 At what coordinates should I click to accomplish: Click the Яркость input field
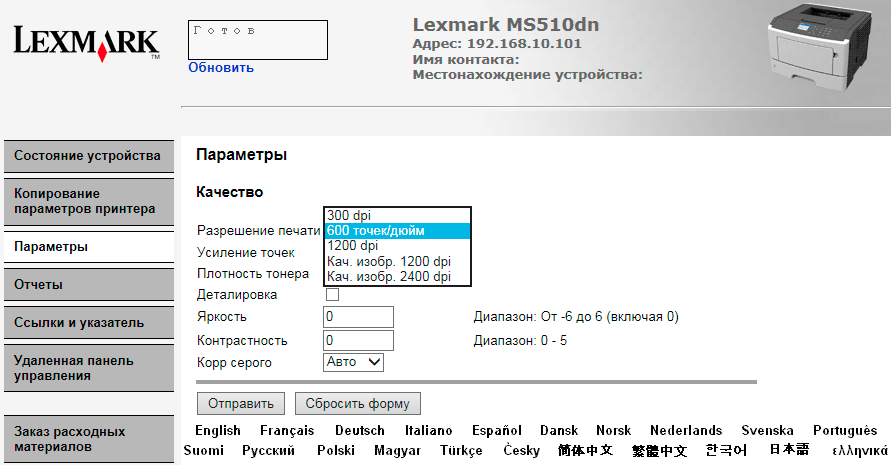(358, 317)
